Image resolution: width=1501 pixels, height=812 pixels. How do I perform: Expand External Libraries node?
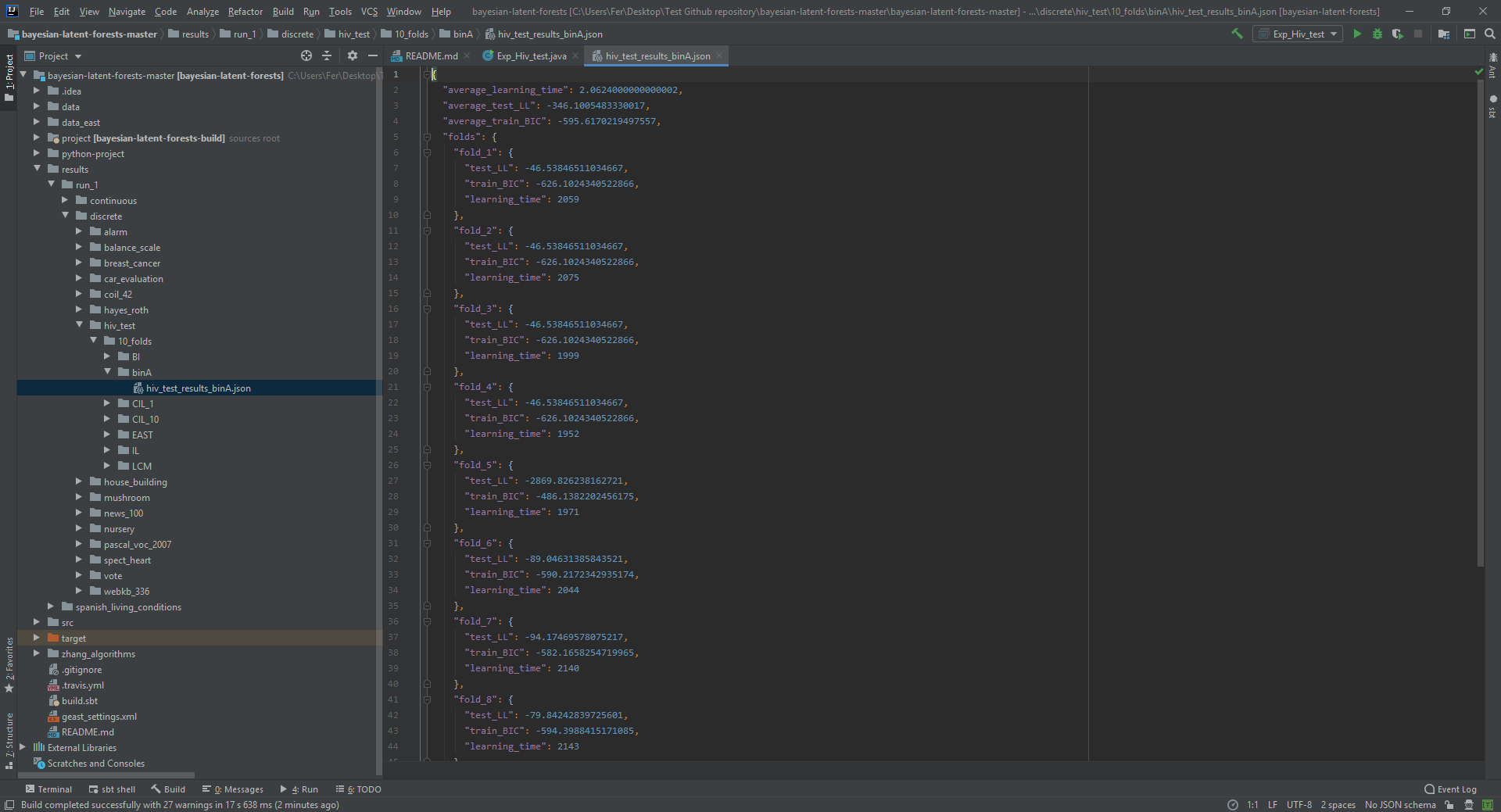point(23,747)
